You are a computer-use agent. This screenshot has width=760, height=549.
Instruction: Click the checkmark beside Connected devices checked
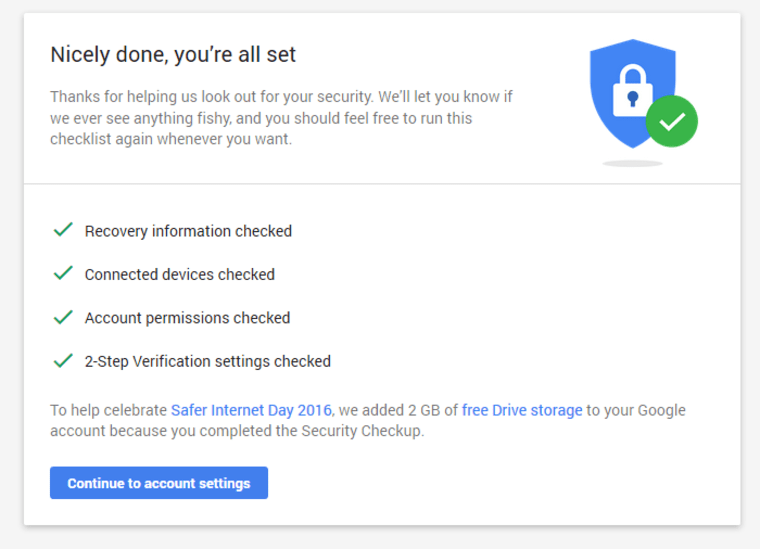tap(63, 273)
